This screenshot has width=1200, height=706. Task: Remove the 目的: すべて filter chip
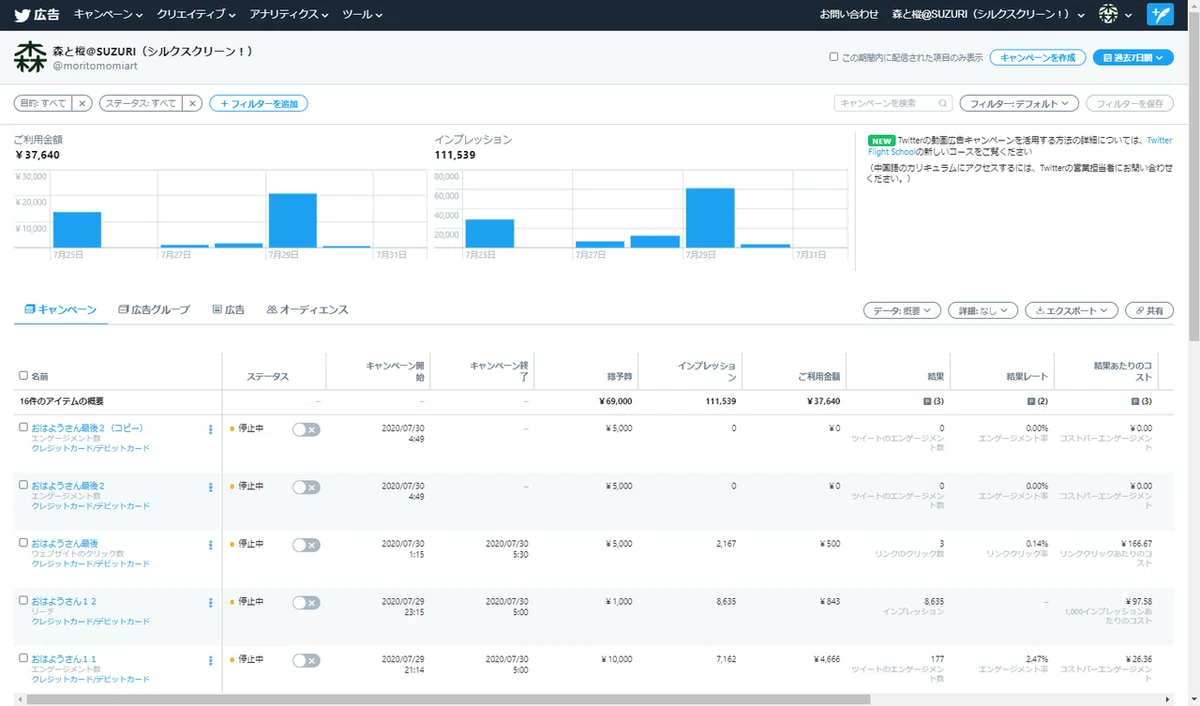click(82, 103)
